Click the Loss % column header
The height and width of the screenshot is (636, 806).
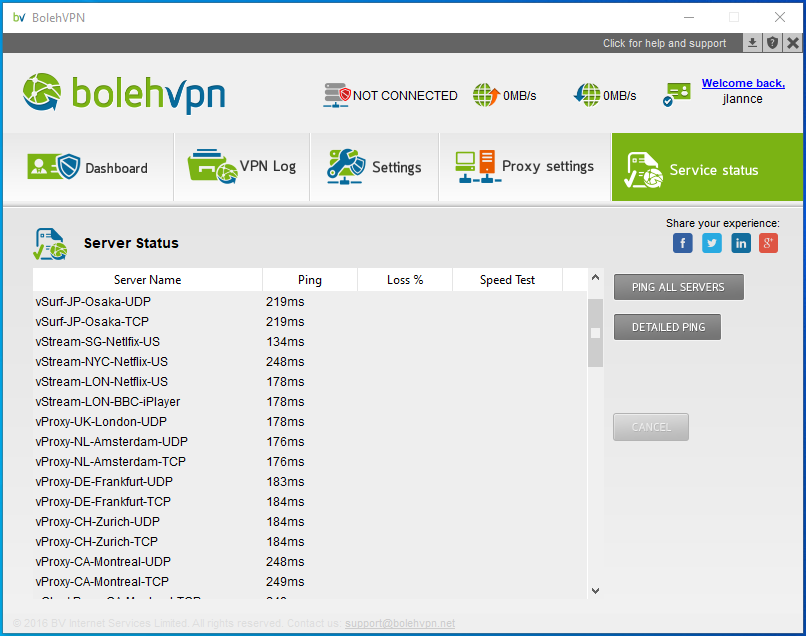coord(405,280)
